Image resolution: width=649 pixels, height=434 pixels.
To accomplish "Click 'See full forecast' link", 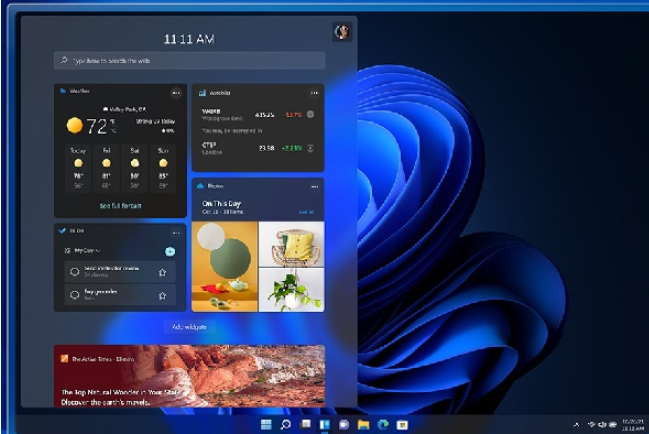I will [120, 206].
